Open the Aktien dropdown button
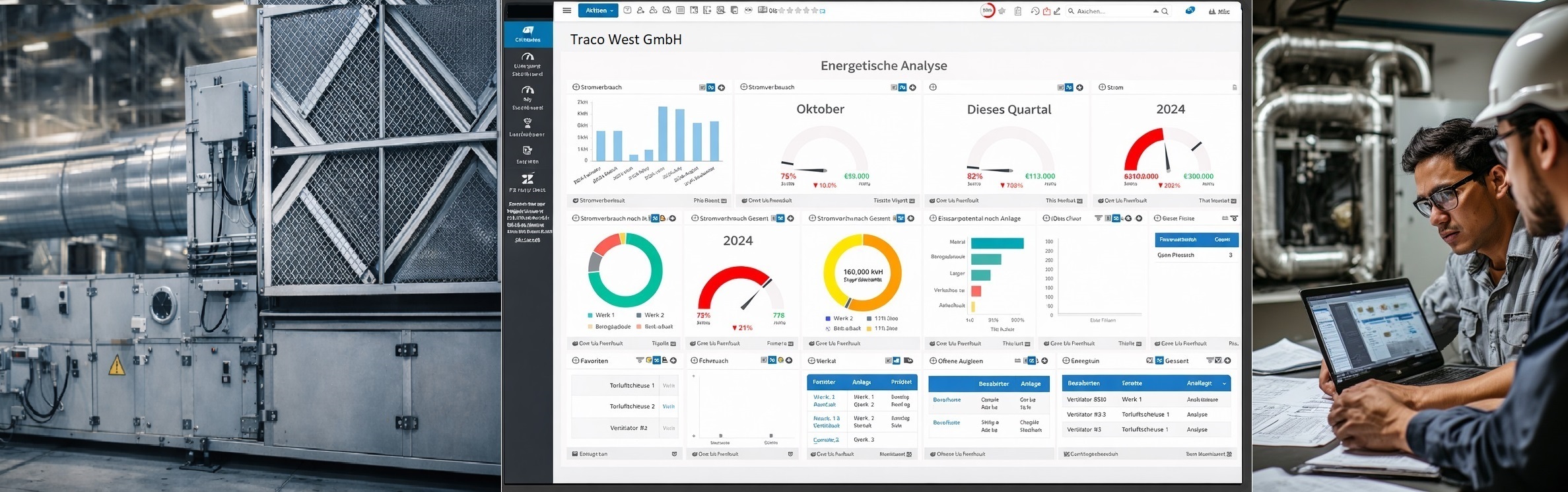The width and height of the screenshot is (1568, 492). tap(598, 11)
